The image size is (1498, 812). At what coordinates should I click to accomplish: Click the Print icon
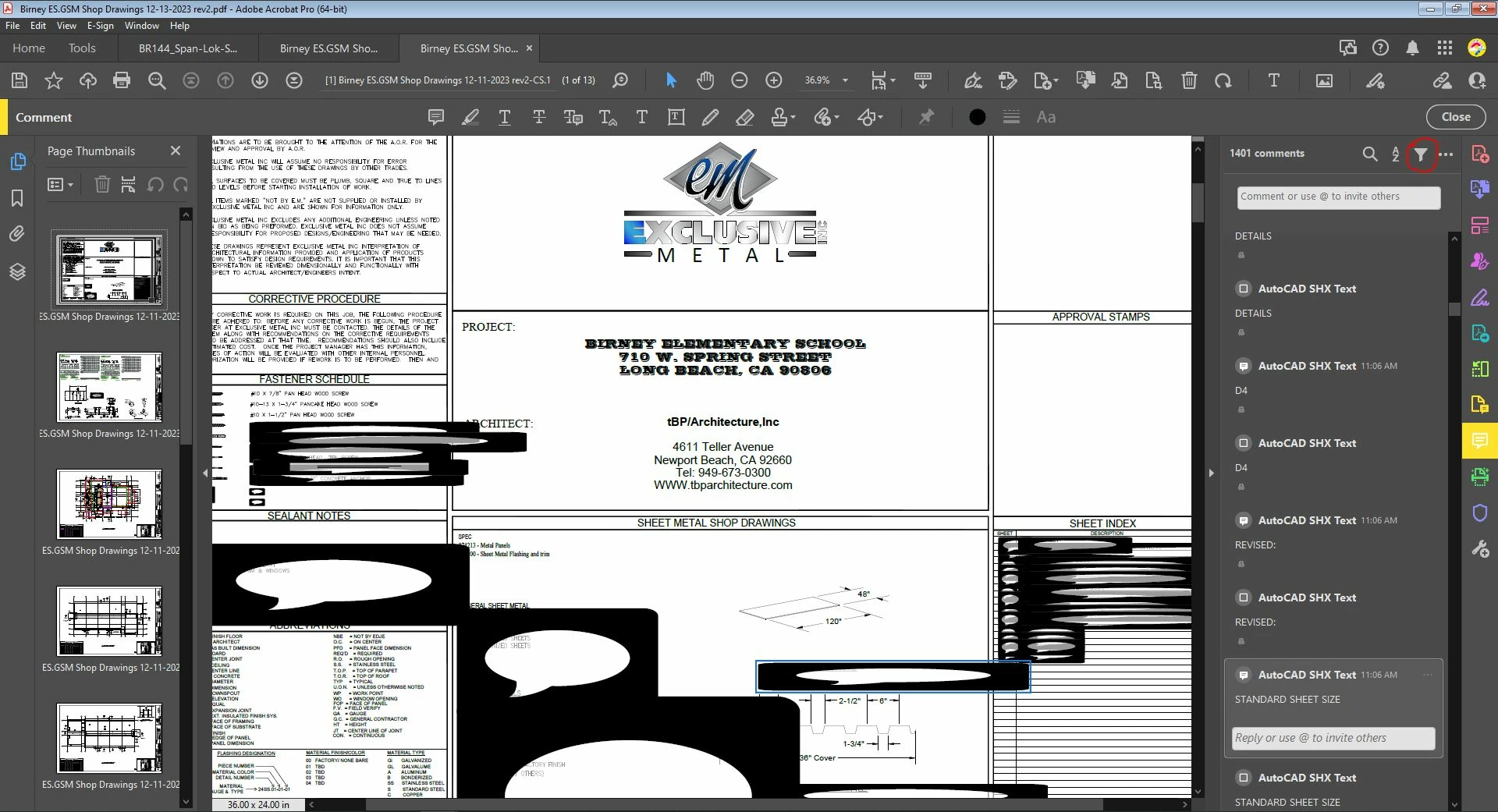[x=122, y=80]
